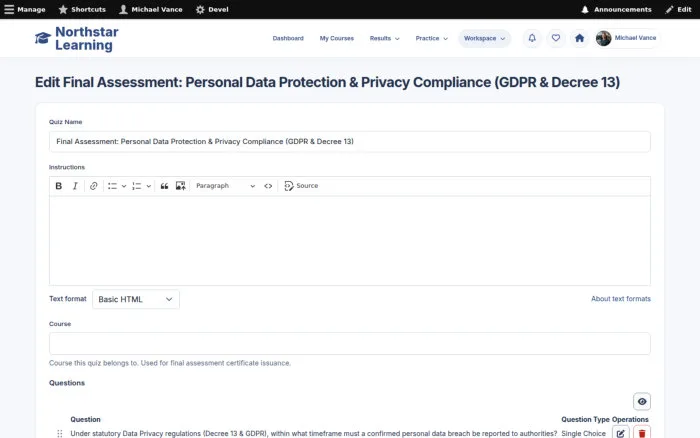Delete the data breach question
700x438 pixels.
(x=642, y=433)
